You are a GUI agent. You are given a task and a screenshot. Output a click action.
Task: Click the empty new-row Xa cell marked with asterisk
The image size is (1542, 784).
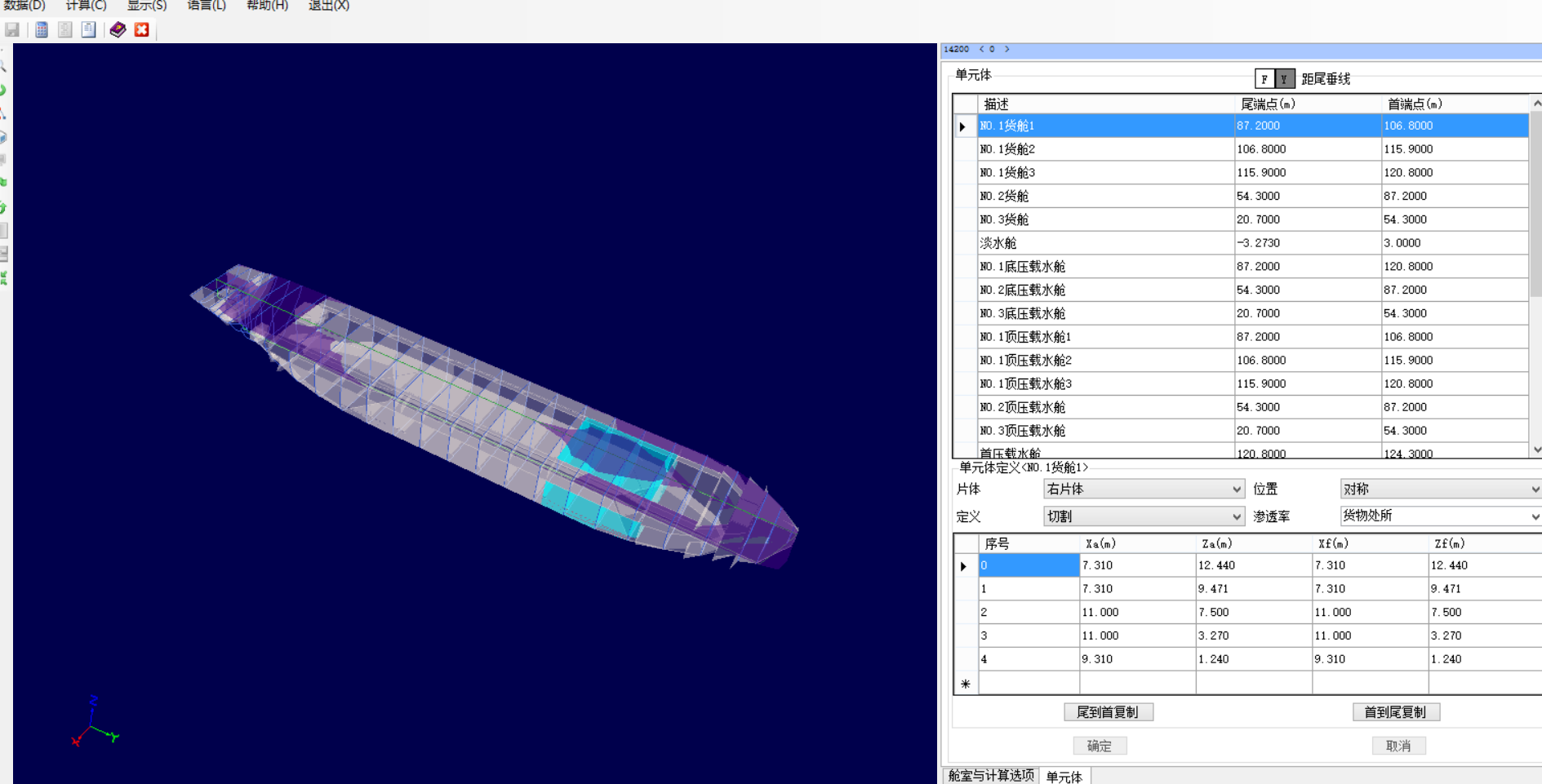tap(1138, 683)
